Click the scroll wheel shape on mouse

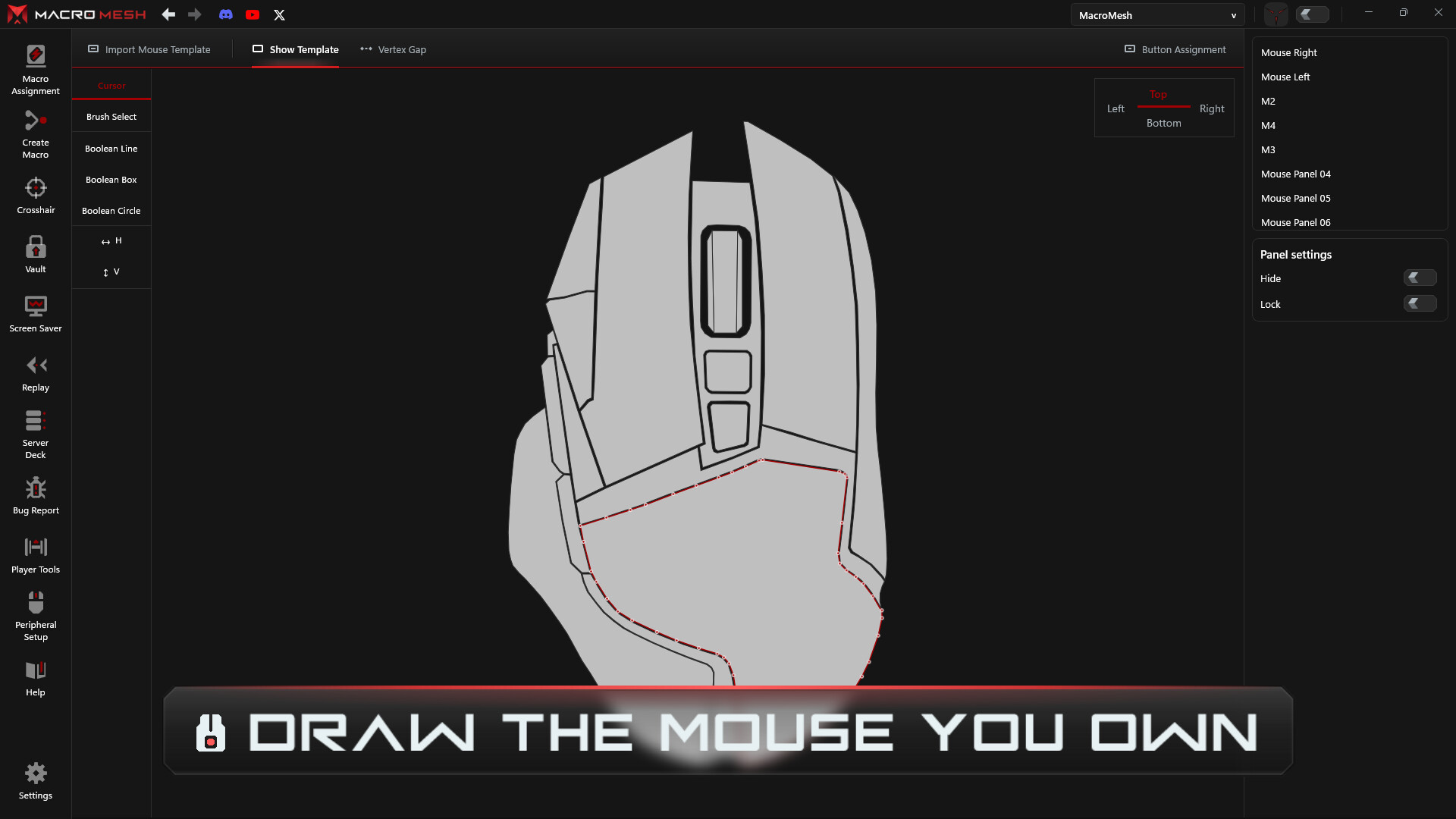[x=726, y=281]
